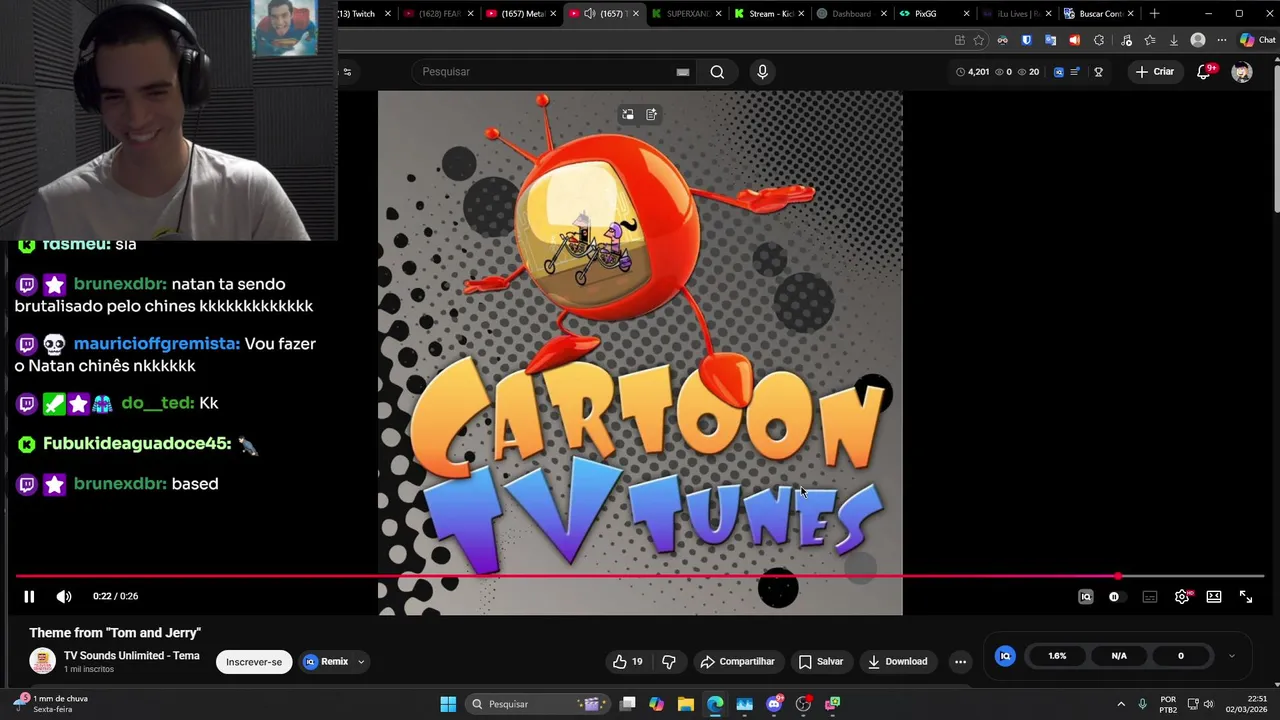
Task: Like the video with 19 likes
Action: tap(628, 662)
